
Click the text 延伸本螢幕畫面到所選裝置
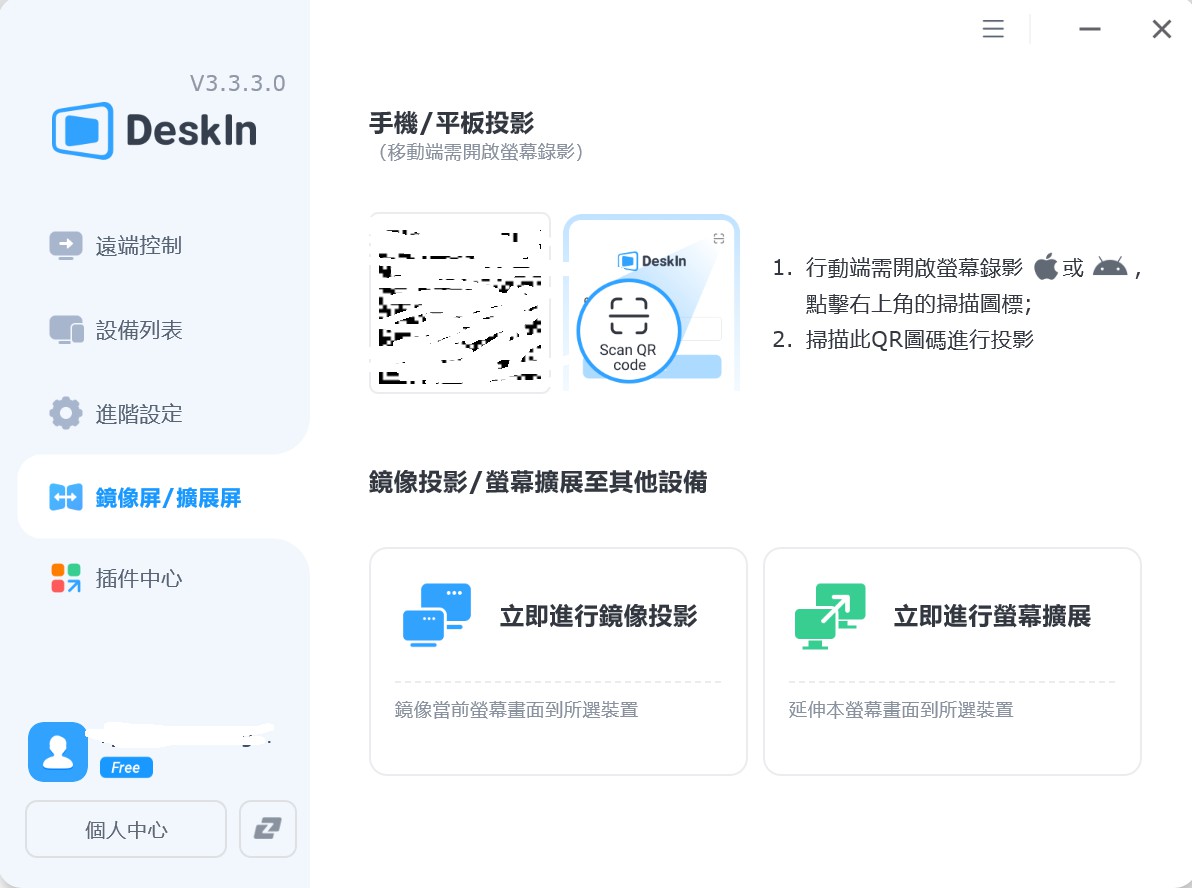point(901,709)
